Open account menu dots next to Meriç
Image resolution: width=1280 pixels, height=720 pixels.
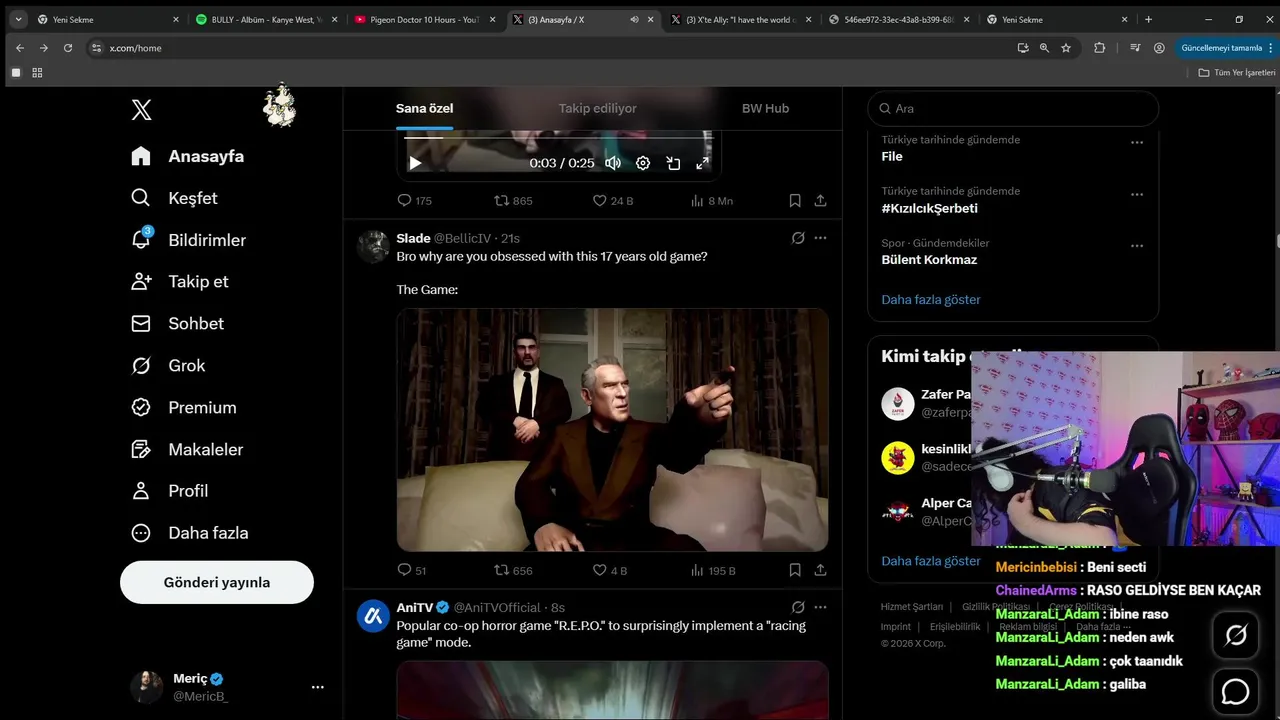(317, 687)
